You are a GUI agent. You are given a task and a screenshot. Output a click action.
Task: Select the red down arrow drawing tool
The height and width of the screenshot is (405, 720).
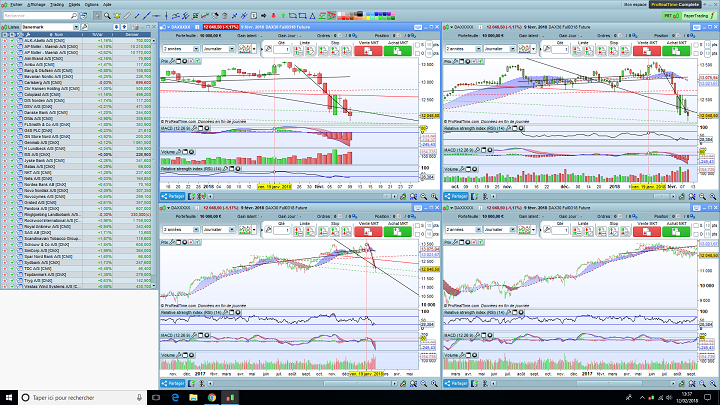(x=273, y=16)
